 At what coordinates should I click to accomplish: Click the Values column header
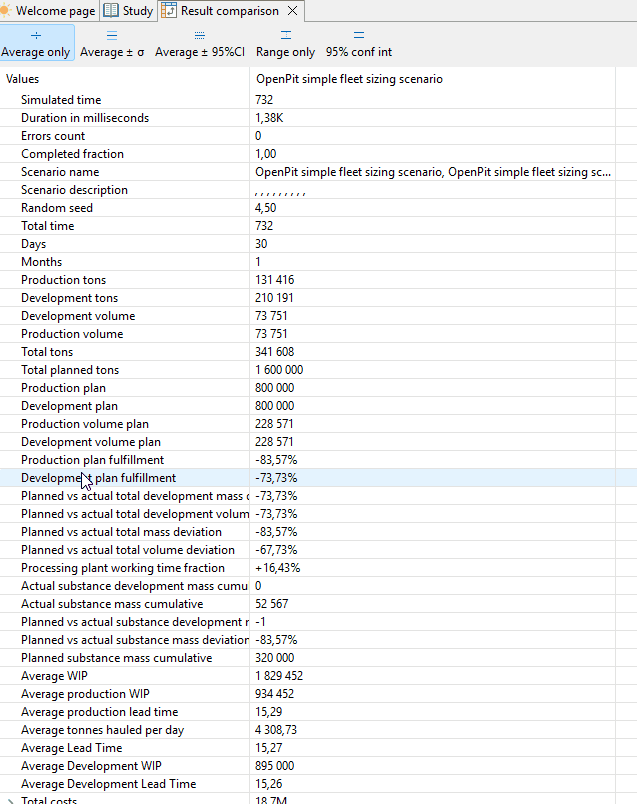(x=23, y=79)
